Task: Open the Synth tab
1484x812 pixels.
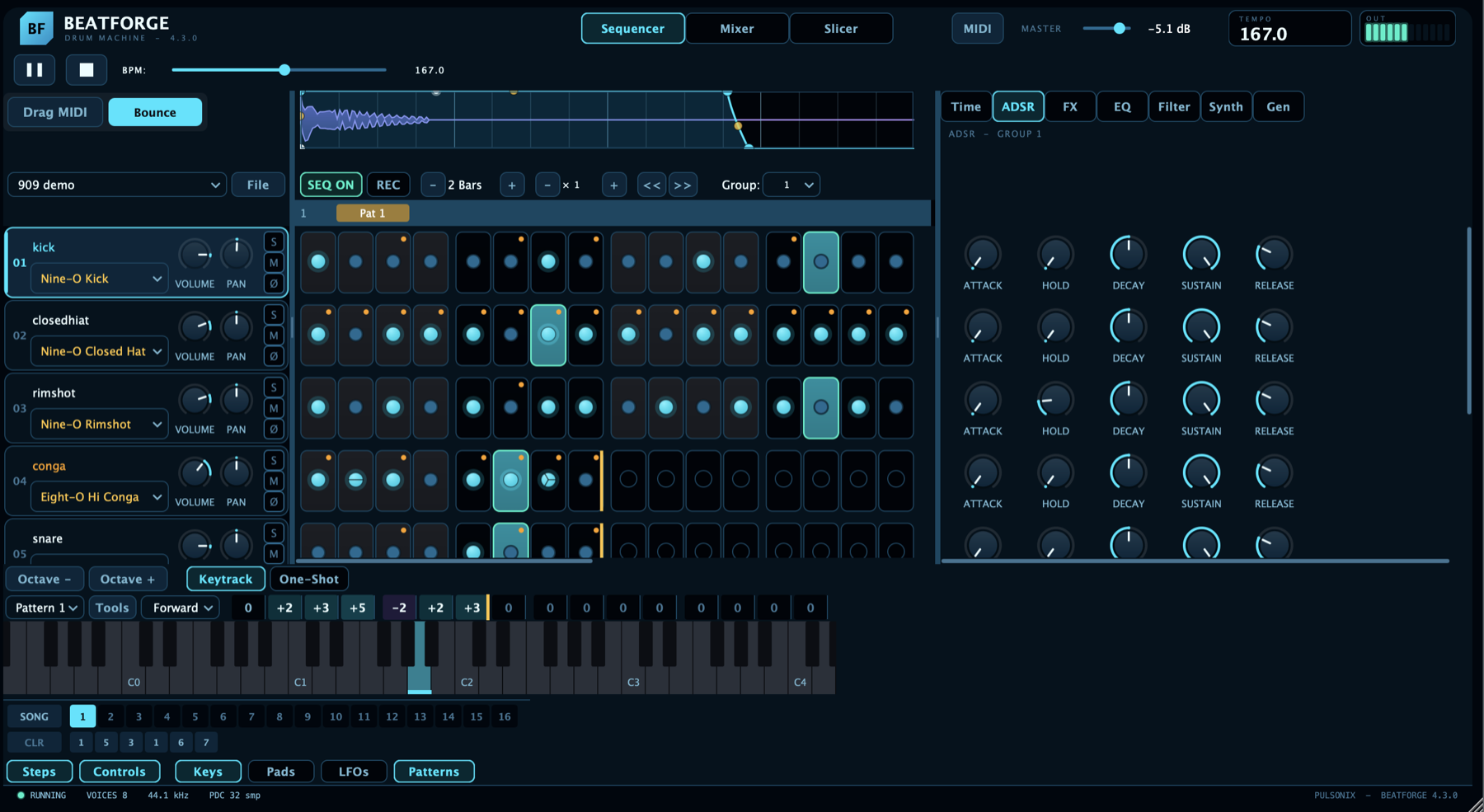Action: pos(1226,106)
